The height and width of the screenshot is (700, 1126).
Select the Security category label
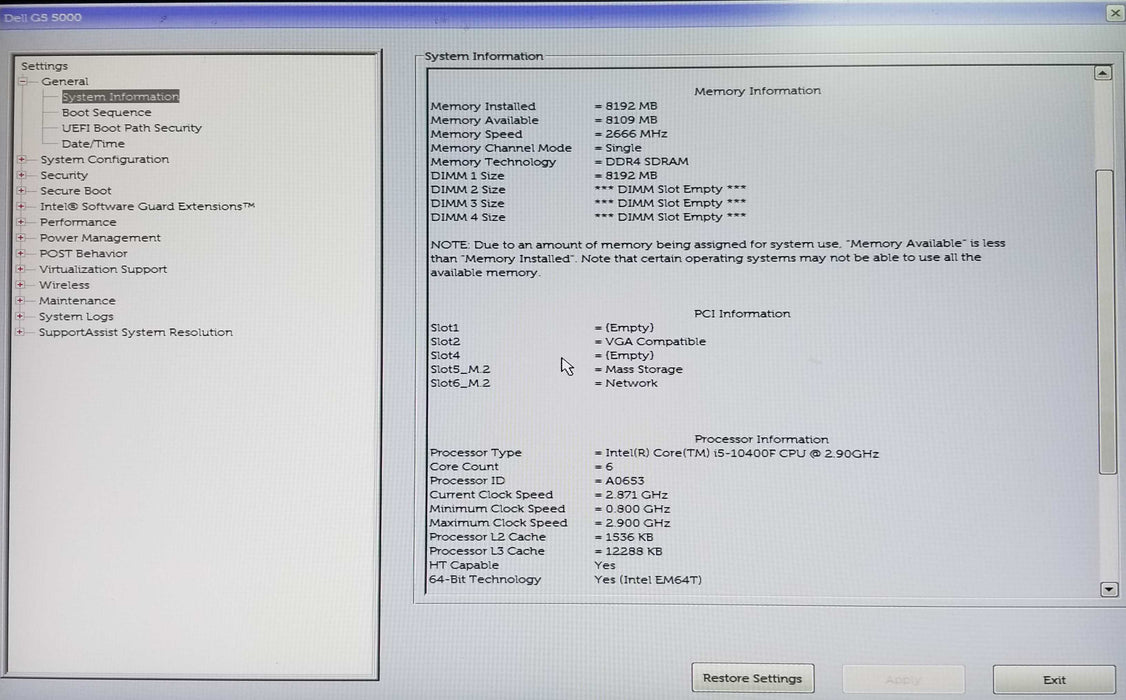[63, 175]
